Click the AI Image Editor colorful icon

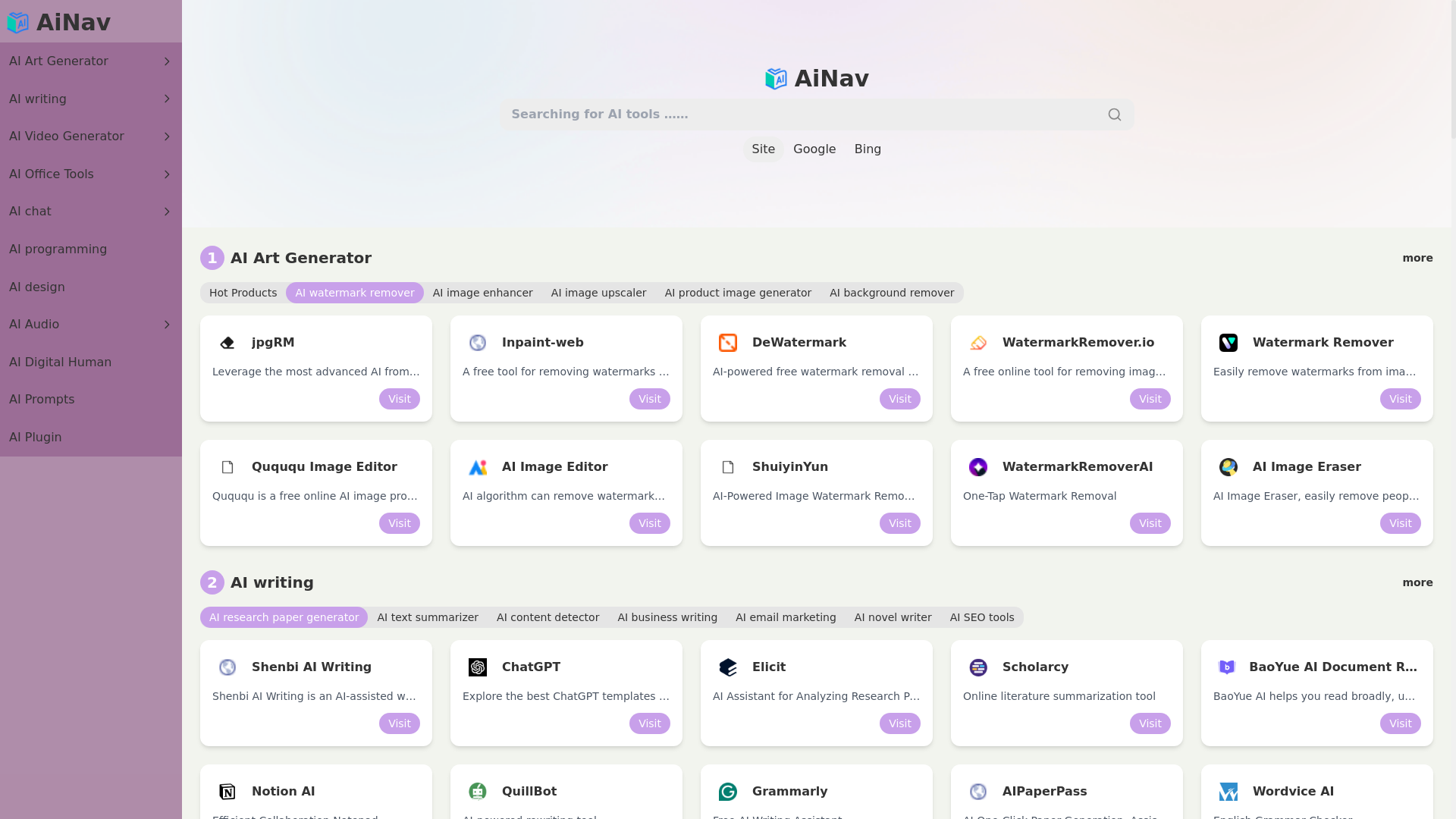[x=478, y=467]
